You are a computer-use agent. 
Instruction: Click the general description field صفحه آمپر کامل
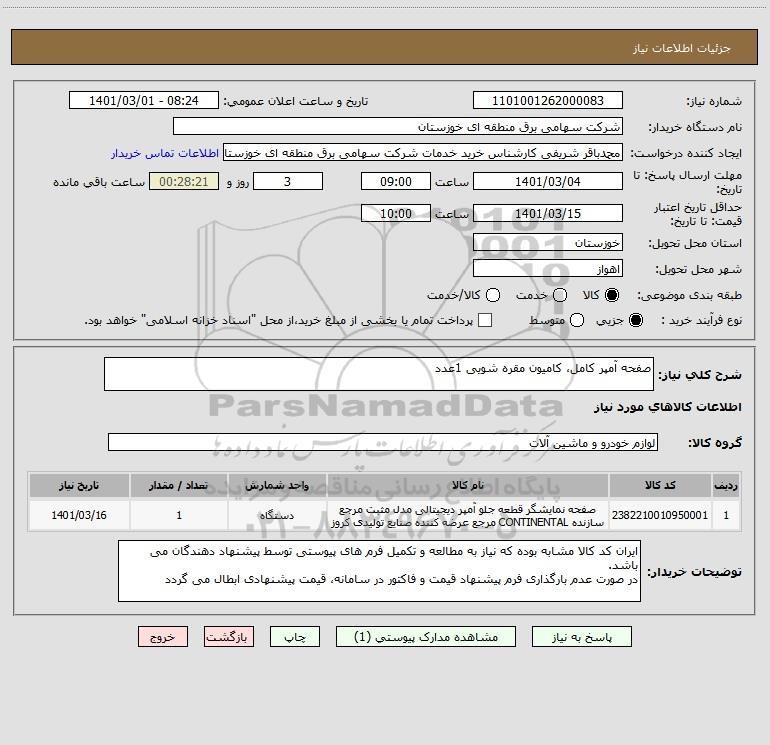pyautogui.click(x=379, y=374)
